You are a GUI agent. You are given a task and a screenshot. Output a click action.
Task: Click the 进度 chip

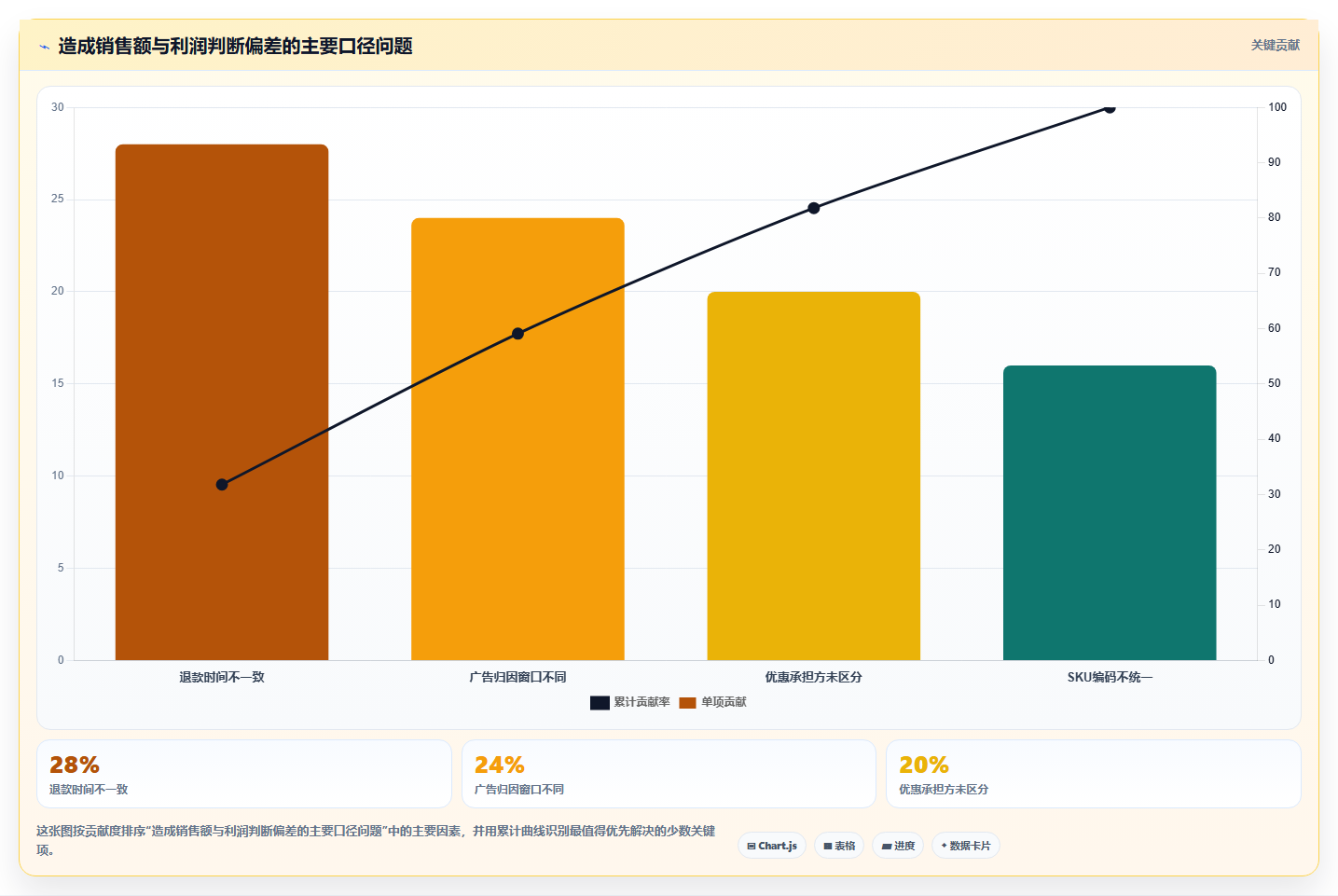coord(898,846)
